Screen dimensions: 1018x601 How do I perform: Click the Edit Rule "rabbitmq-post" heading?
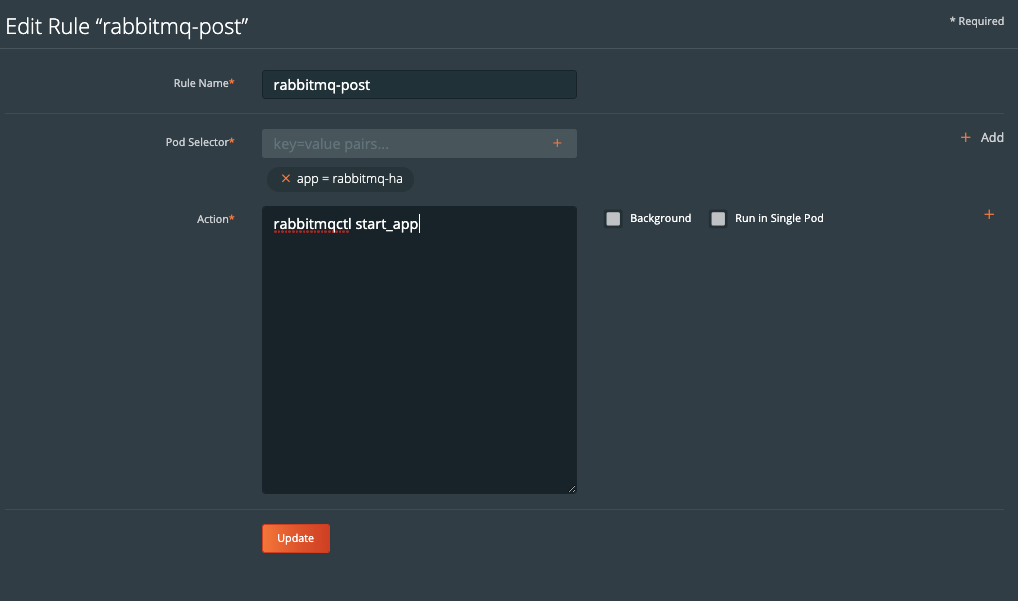pyautogui.click(x=127, y=27)
